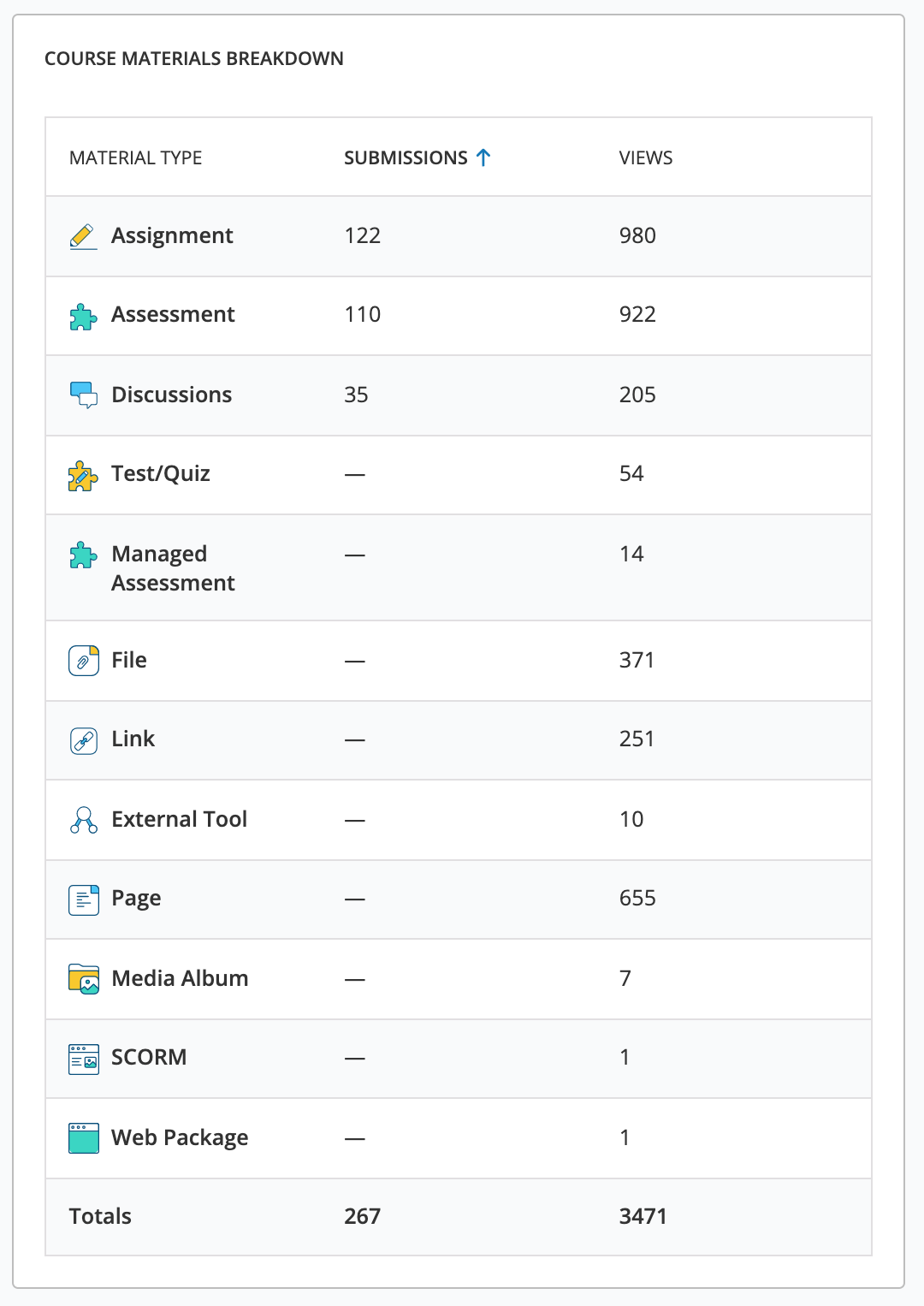Click the Link chain icon
Screen dimensions: 924x1306
[83, 740]
